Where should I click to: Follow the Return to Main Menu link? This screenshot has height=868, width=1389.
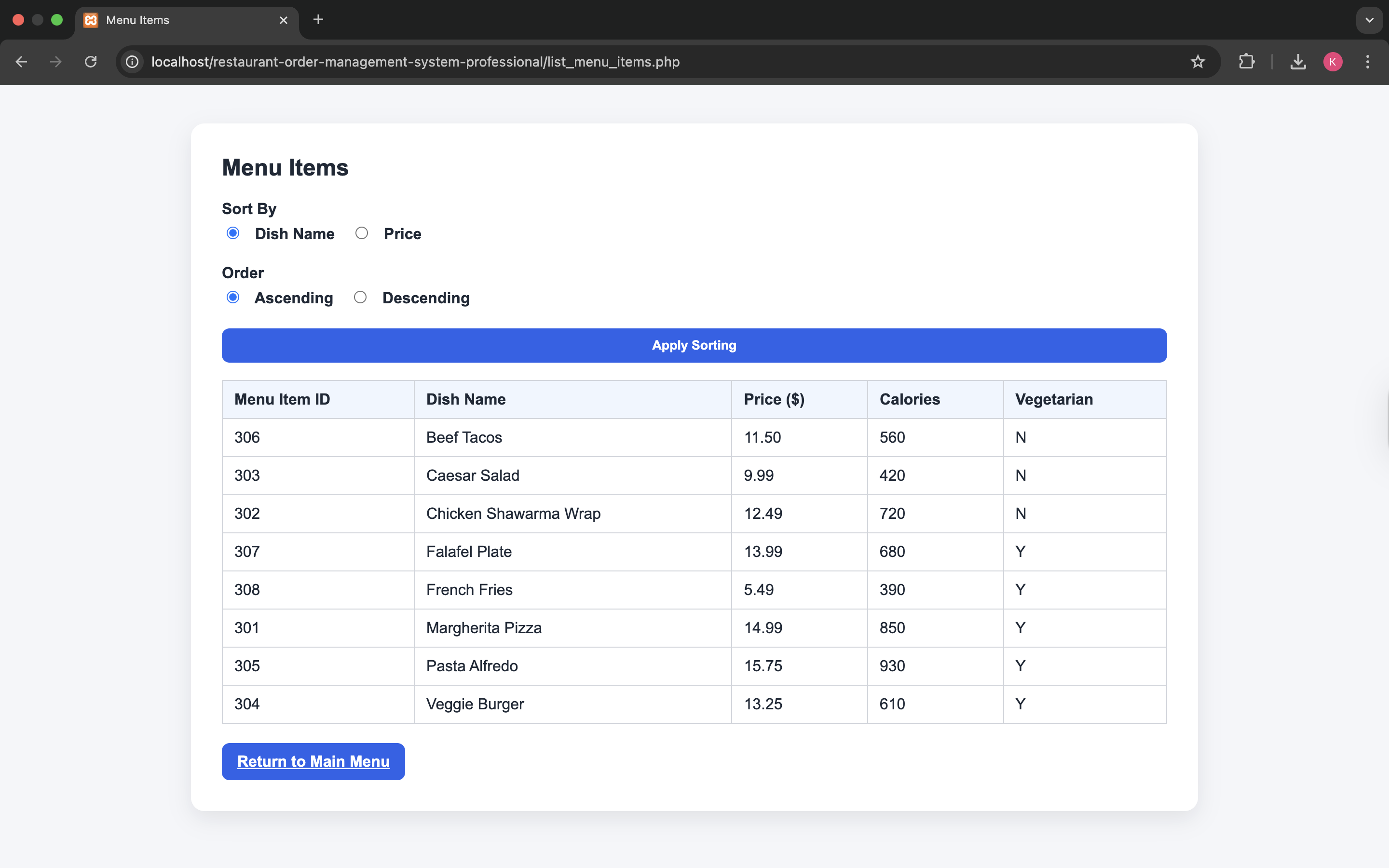pyautogui.click(x=313, y=761)
